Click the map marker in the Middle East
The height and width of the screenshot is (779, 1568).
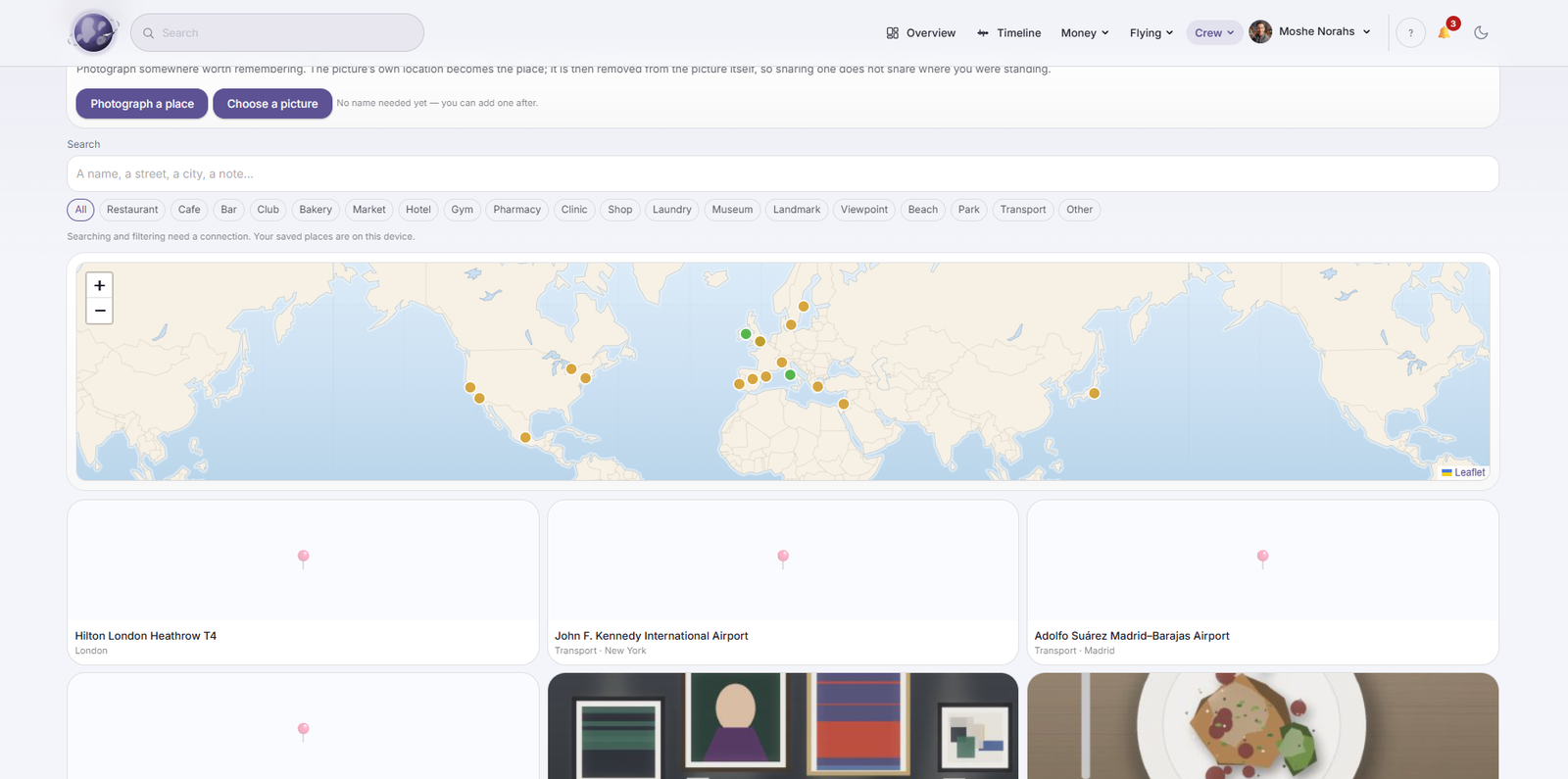click(x=843, y=404)
